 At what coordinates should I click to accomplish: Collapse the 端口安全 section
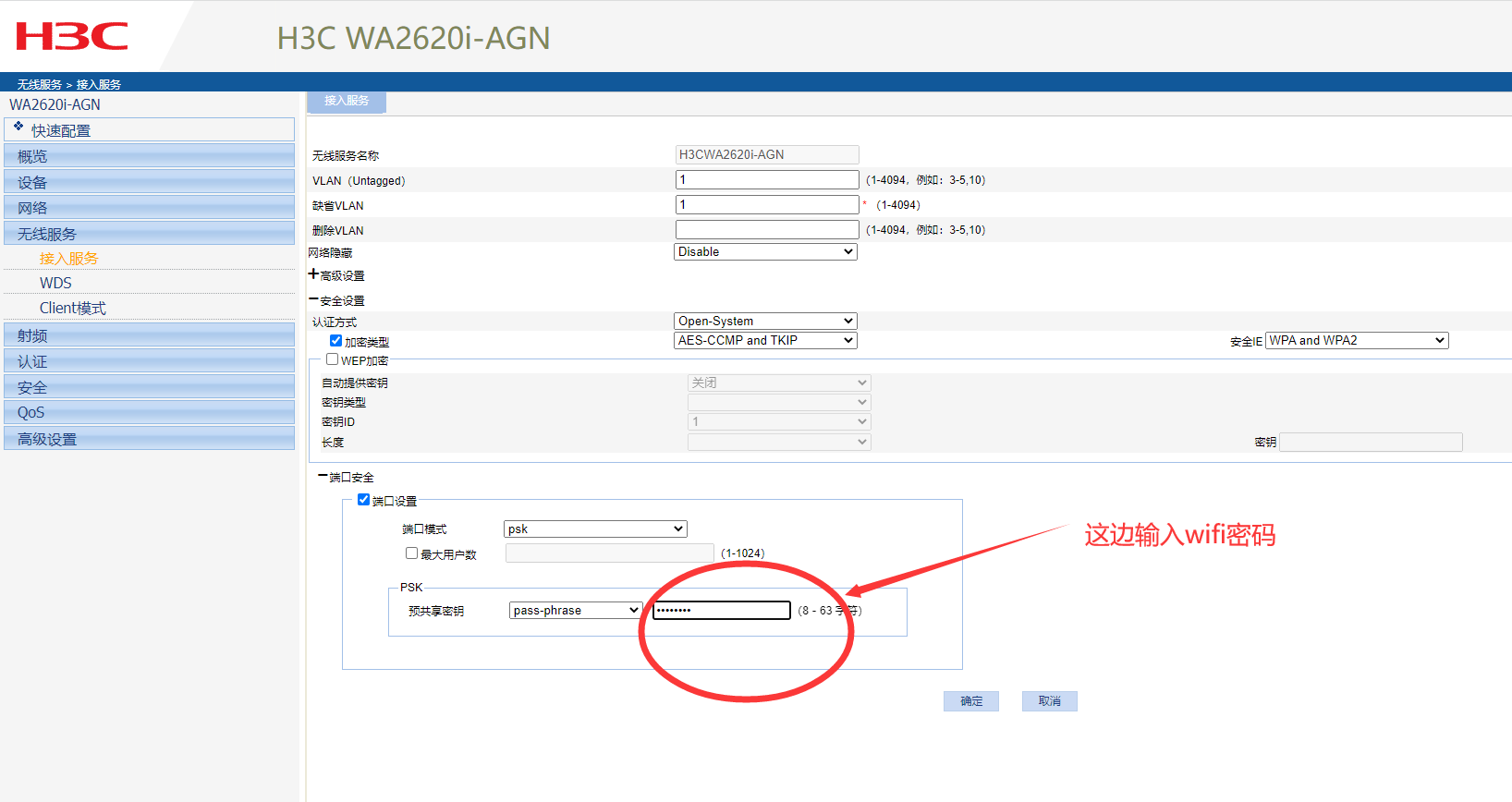click(323, 476)
